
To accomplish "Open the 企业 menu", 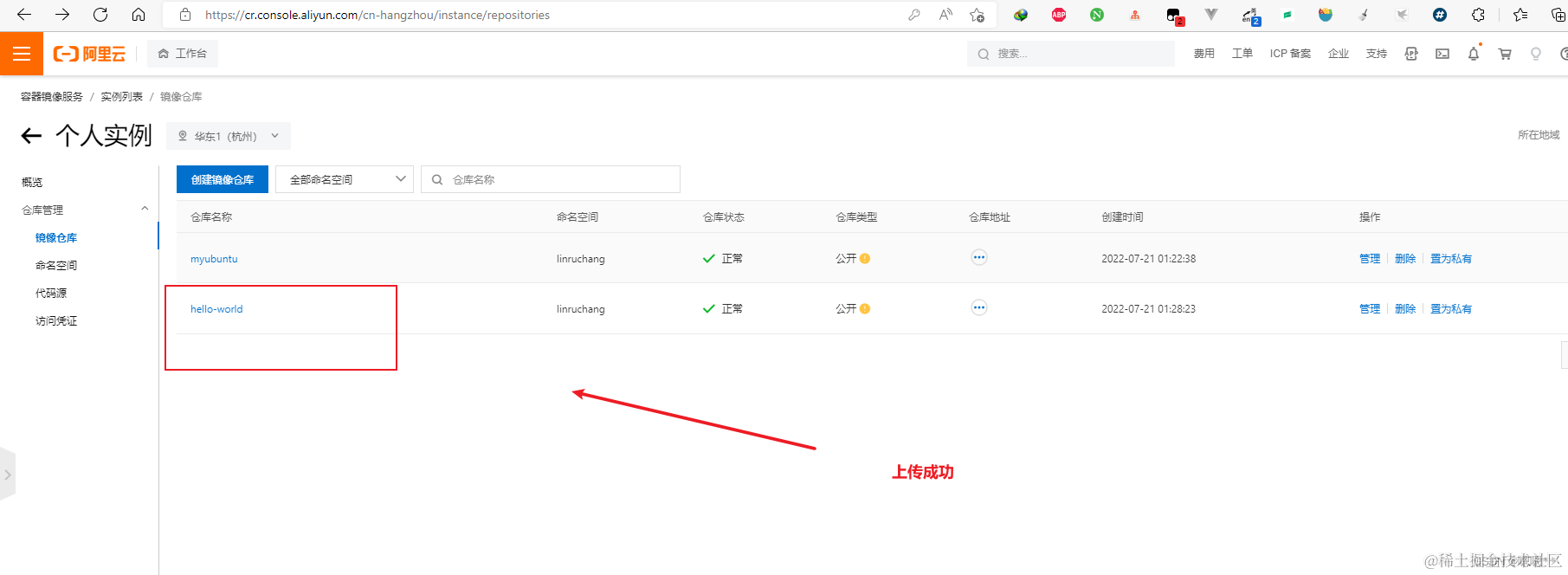I will (1339, 54).
